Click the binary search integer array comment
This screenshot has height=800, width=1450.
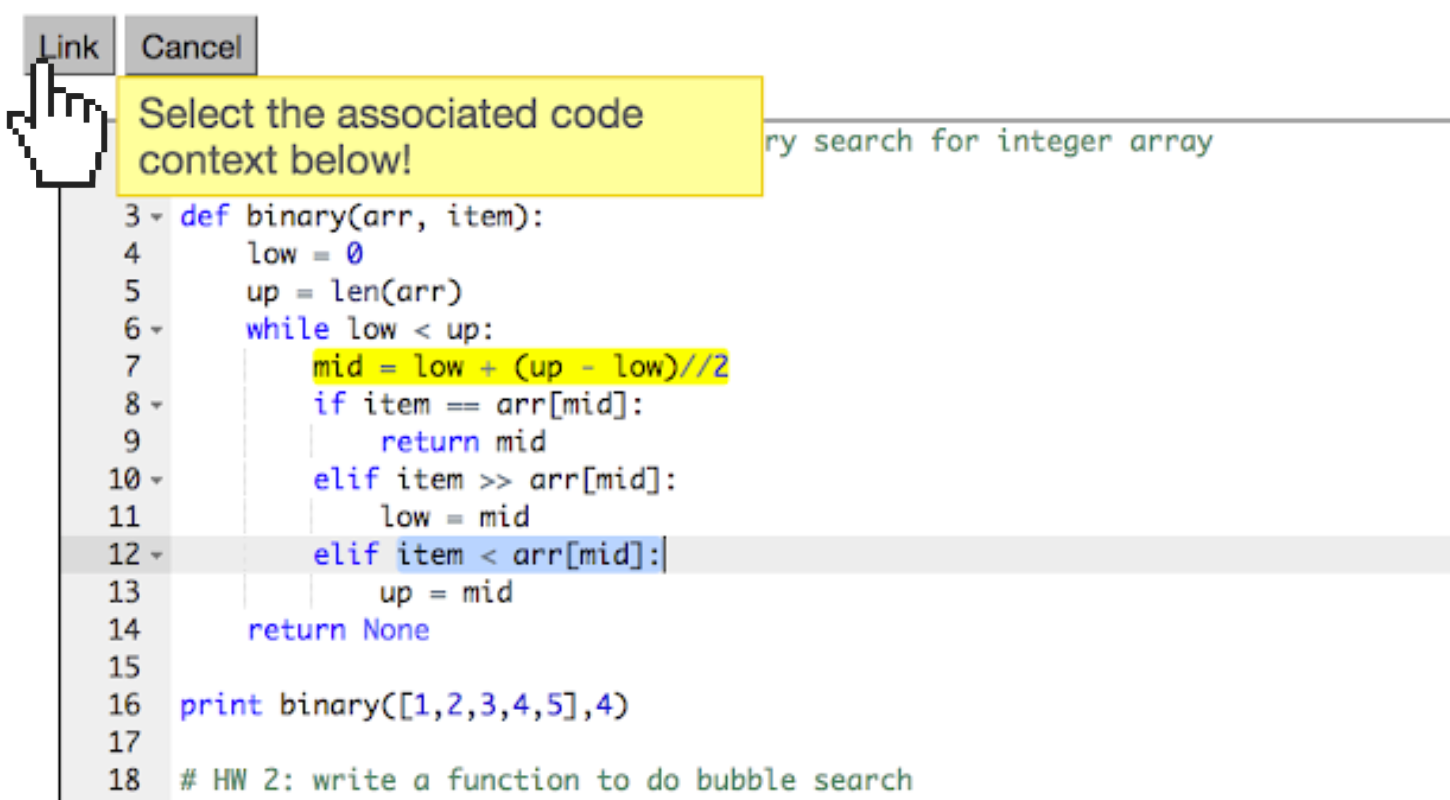990,140
